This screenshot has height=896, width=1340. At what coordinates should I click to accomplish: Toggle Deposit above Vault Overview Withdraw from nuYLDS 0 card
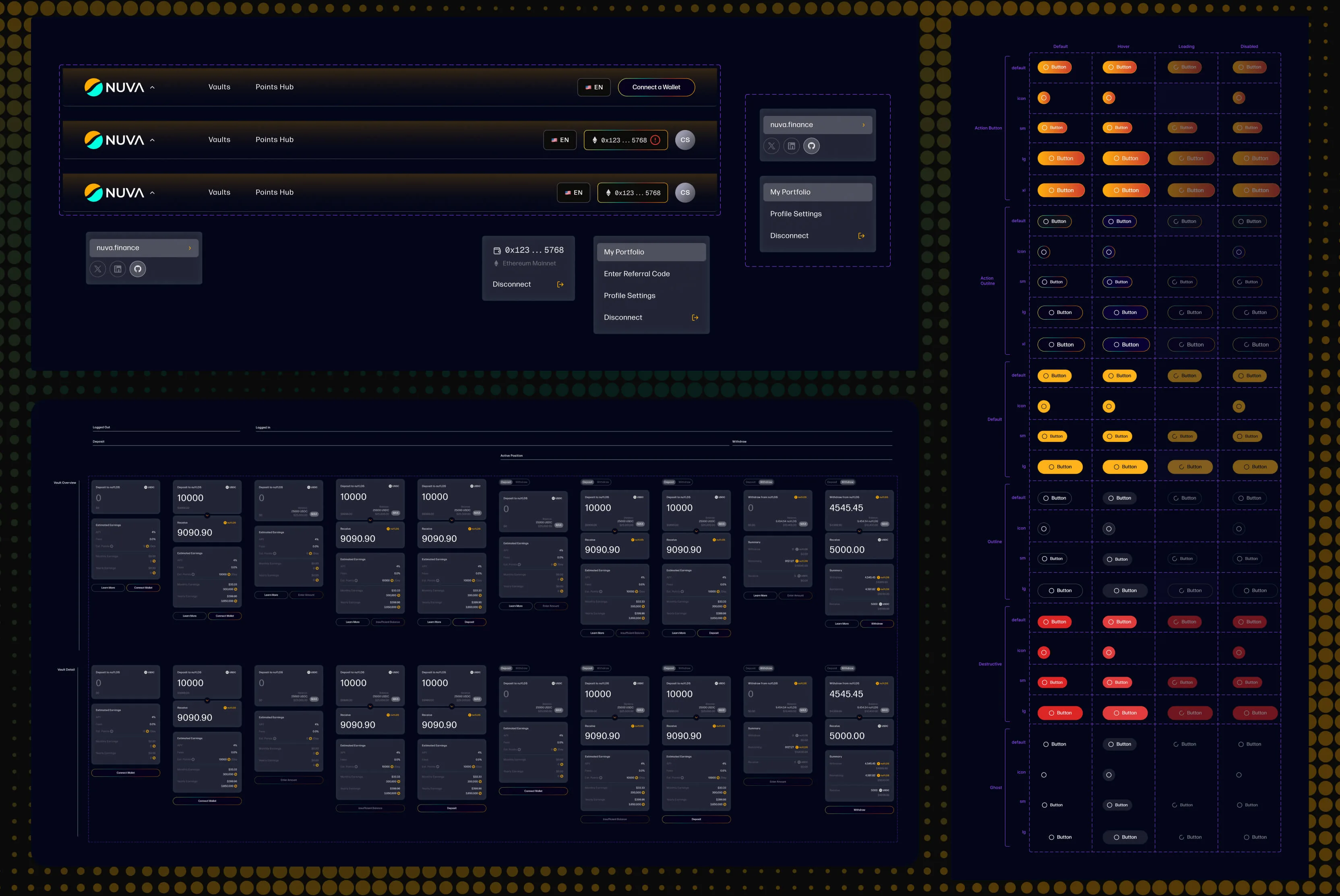point(751,482)
